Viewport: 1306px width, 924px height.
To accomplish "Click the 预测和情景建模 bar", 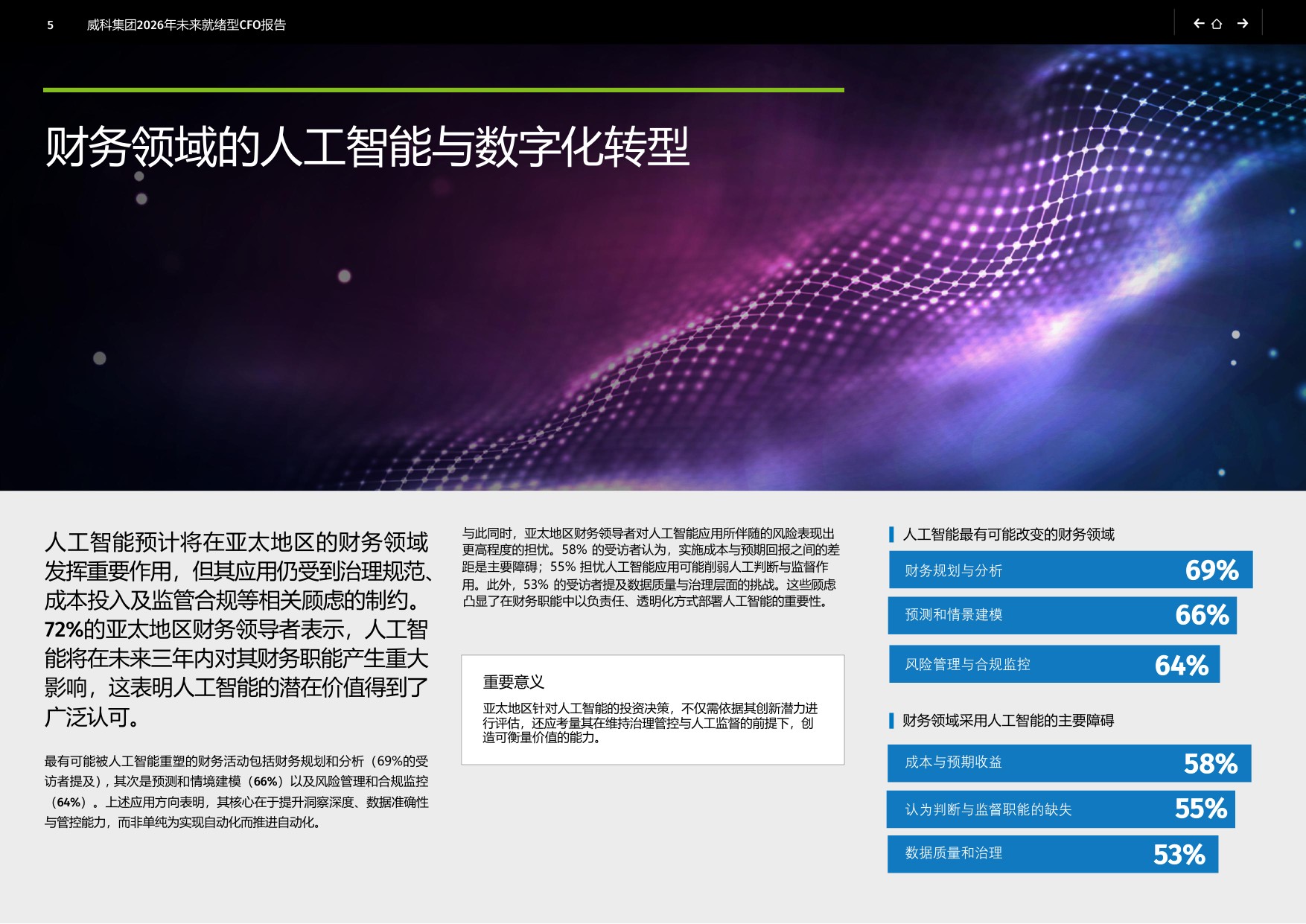I will point(1063,615).
